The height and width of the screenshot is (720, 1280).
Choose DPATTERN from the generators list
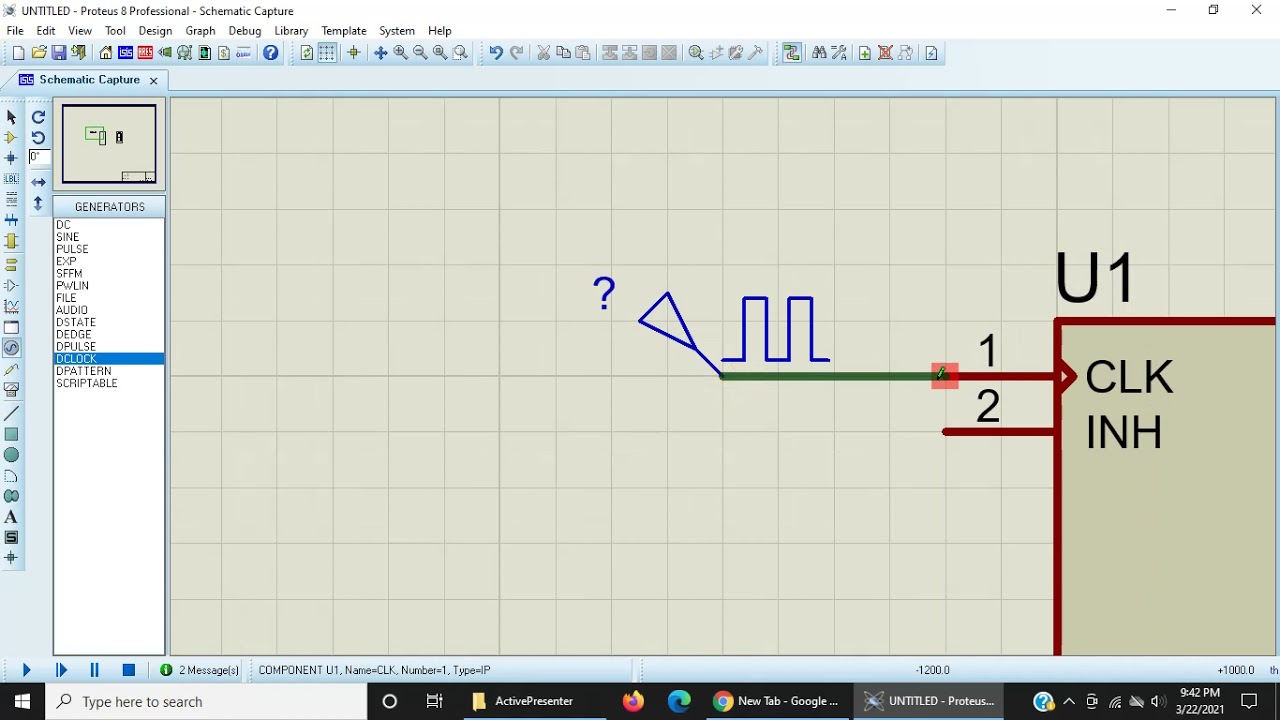[84, 371]
